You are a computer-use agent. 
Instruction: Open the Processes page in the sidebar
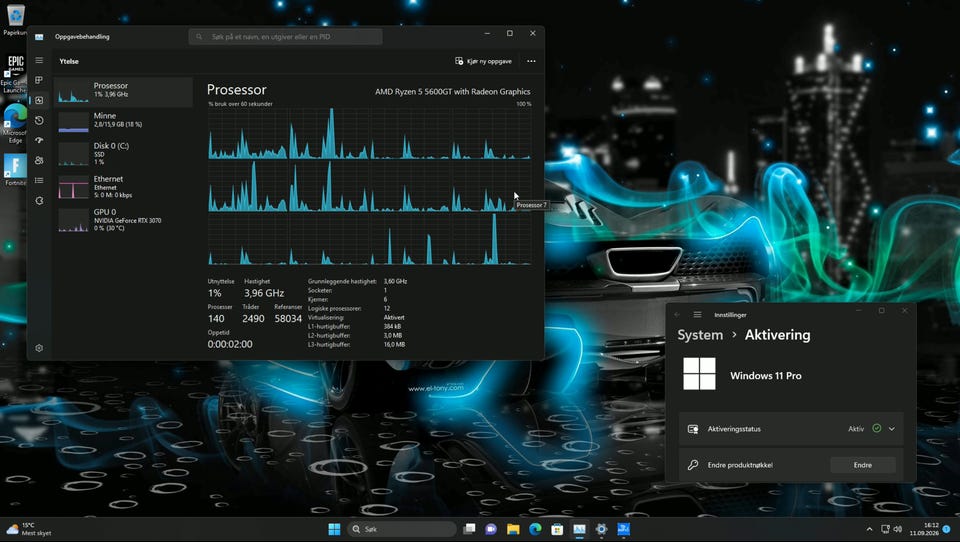coord(39,80)
